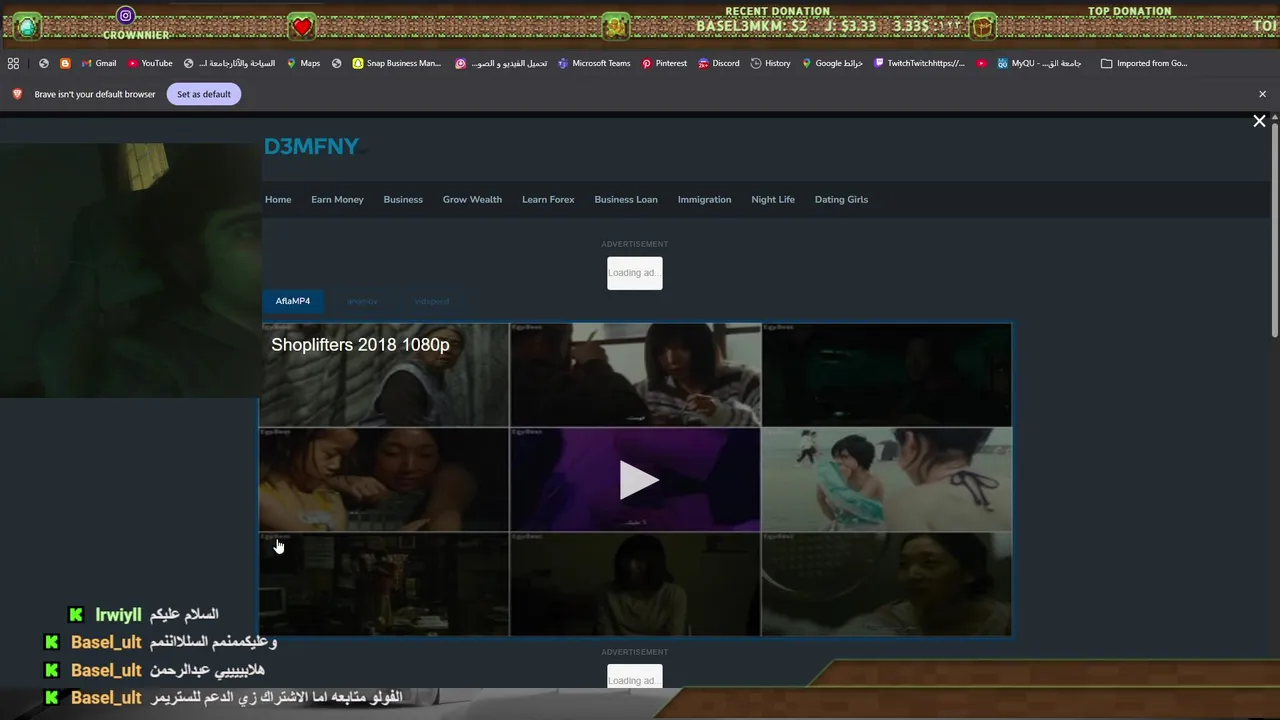Open the apps grid in bookmarks bar
This screenshot has height=720, width=1280.
click(13, 63)
